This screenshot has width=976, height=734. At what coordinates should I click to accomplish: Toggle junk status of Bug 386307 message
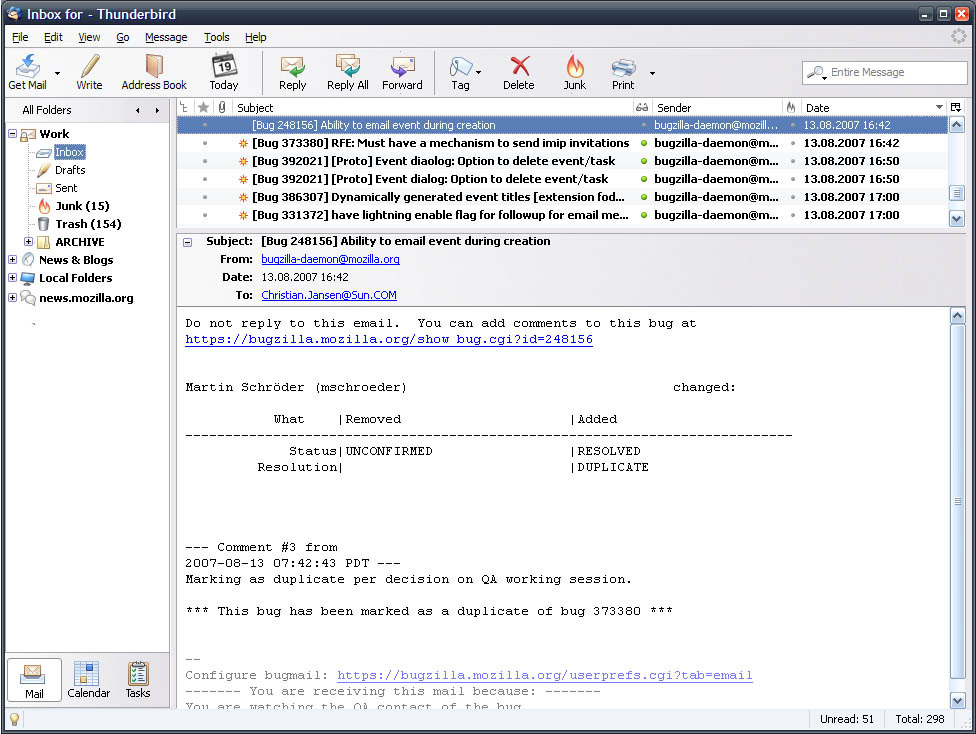[792, 197]
